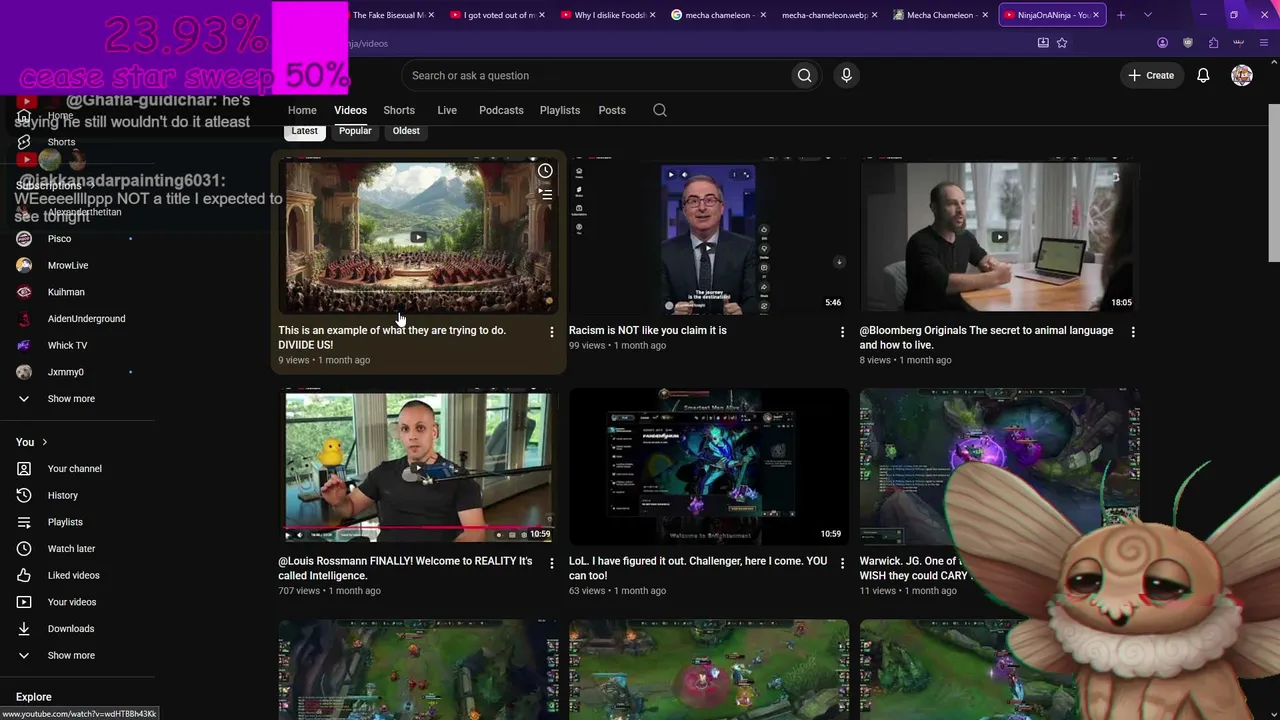This screenshot has width=1280, height=720.
Task: Open the channel Podcasts tab
Action: coord(501,110)
